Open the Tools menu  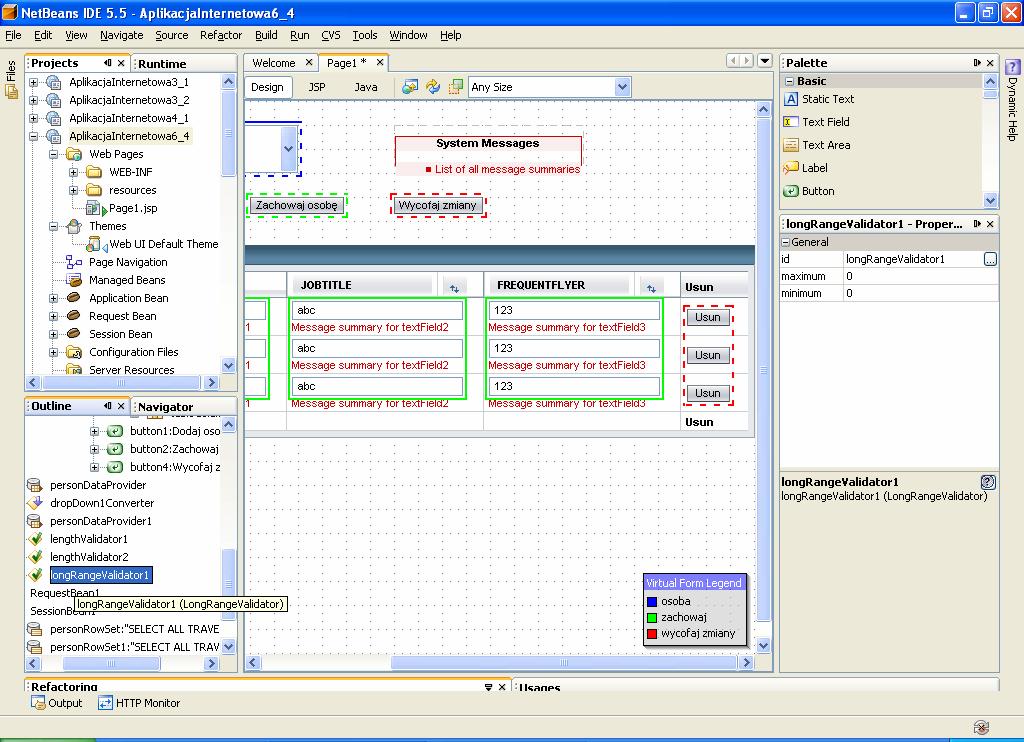tap(364, 35)
